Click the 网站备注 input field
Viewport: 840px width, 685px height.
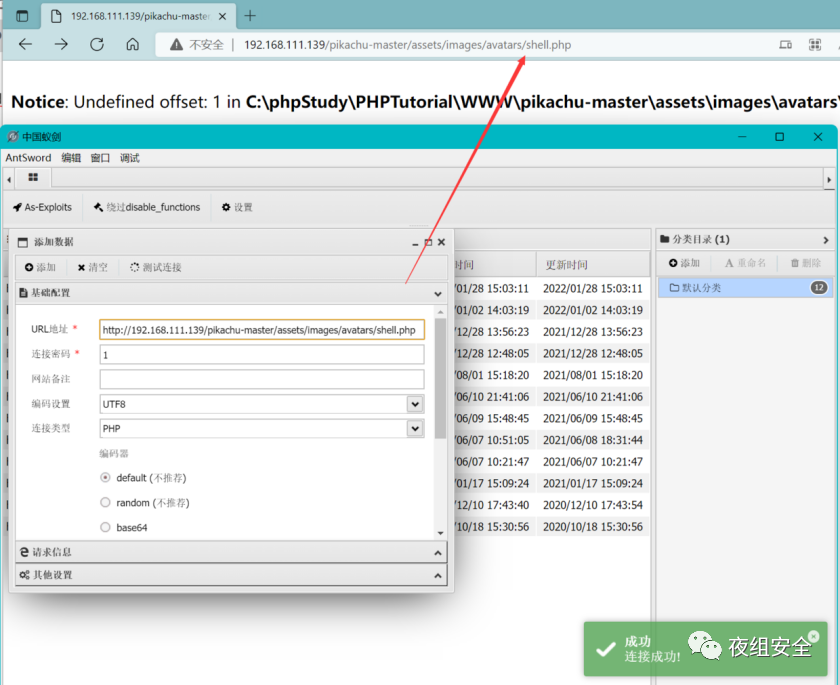coord(262,379)
